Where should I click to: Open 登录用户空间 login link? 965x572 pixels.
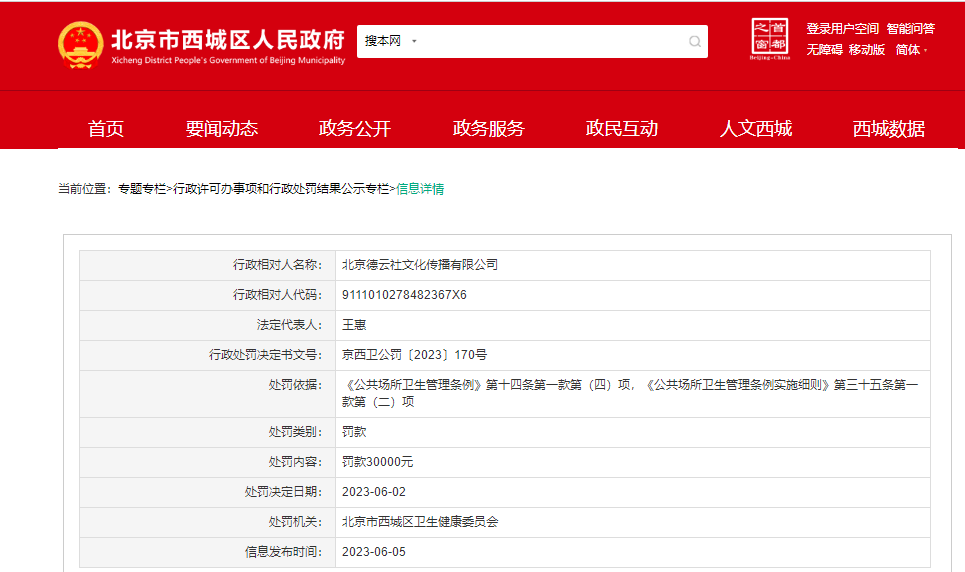(x=842, y=29)
